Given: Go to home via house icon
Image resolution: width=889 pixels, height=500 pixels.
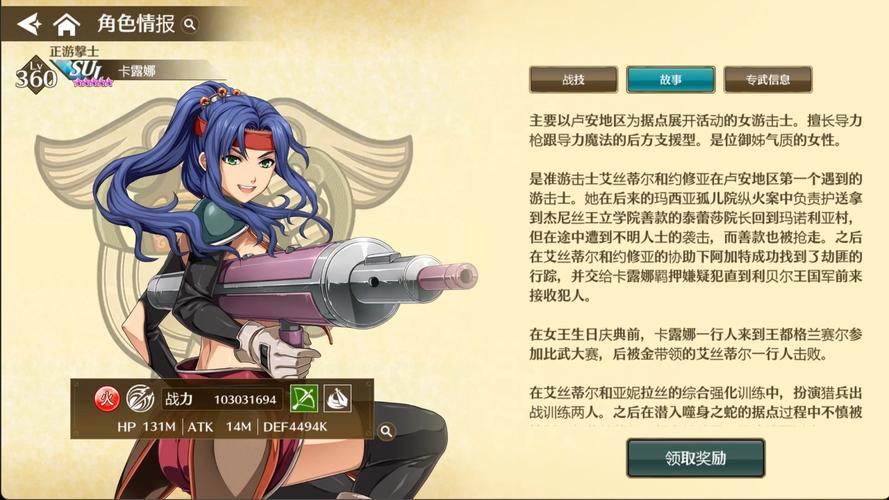Looking at the screenshot, I should tap(66, 24).
